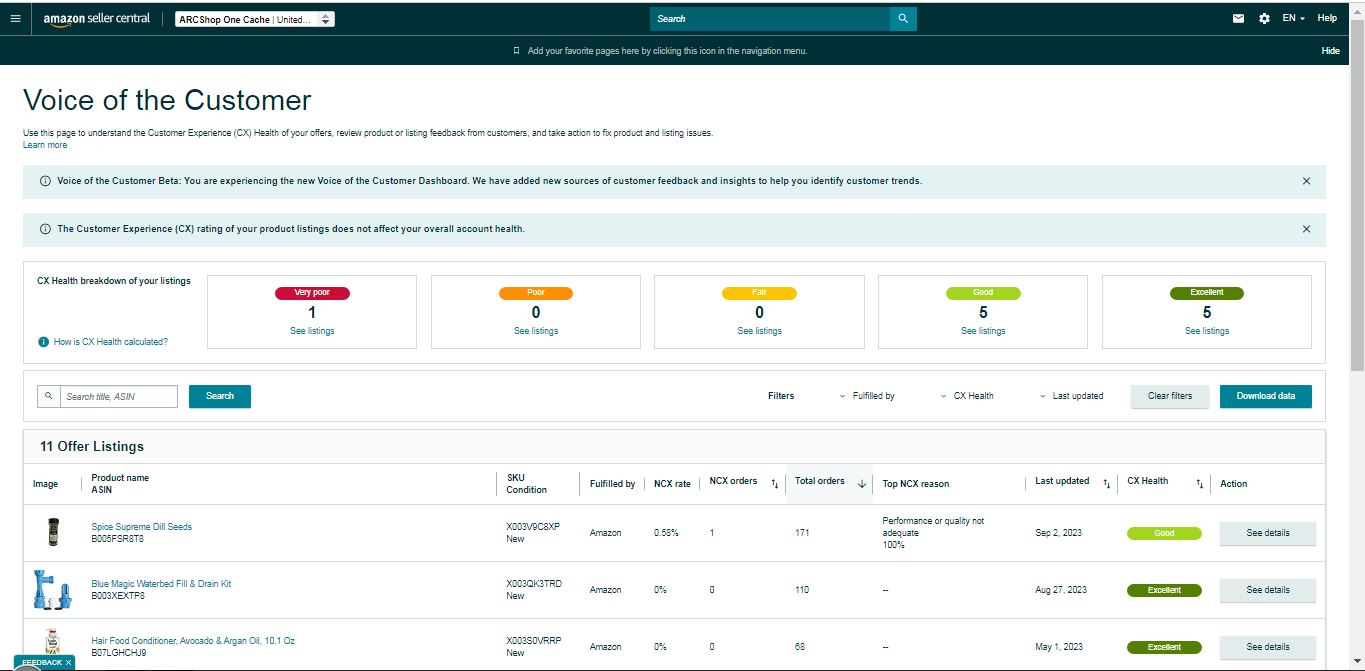1365x671 pixels.
Task: Hide the favorites bar
Action: click(1330, 51)
